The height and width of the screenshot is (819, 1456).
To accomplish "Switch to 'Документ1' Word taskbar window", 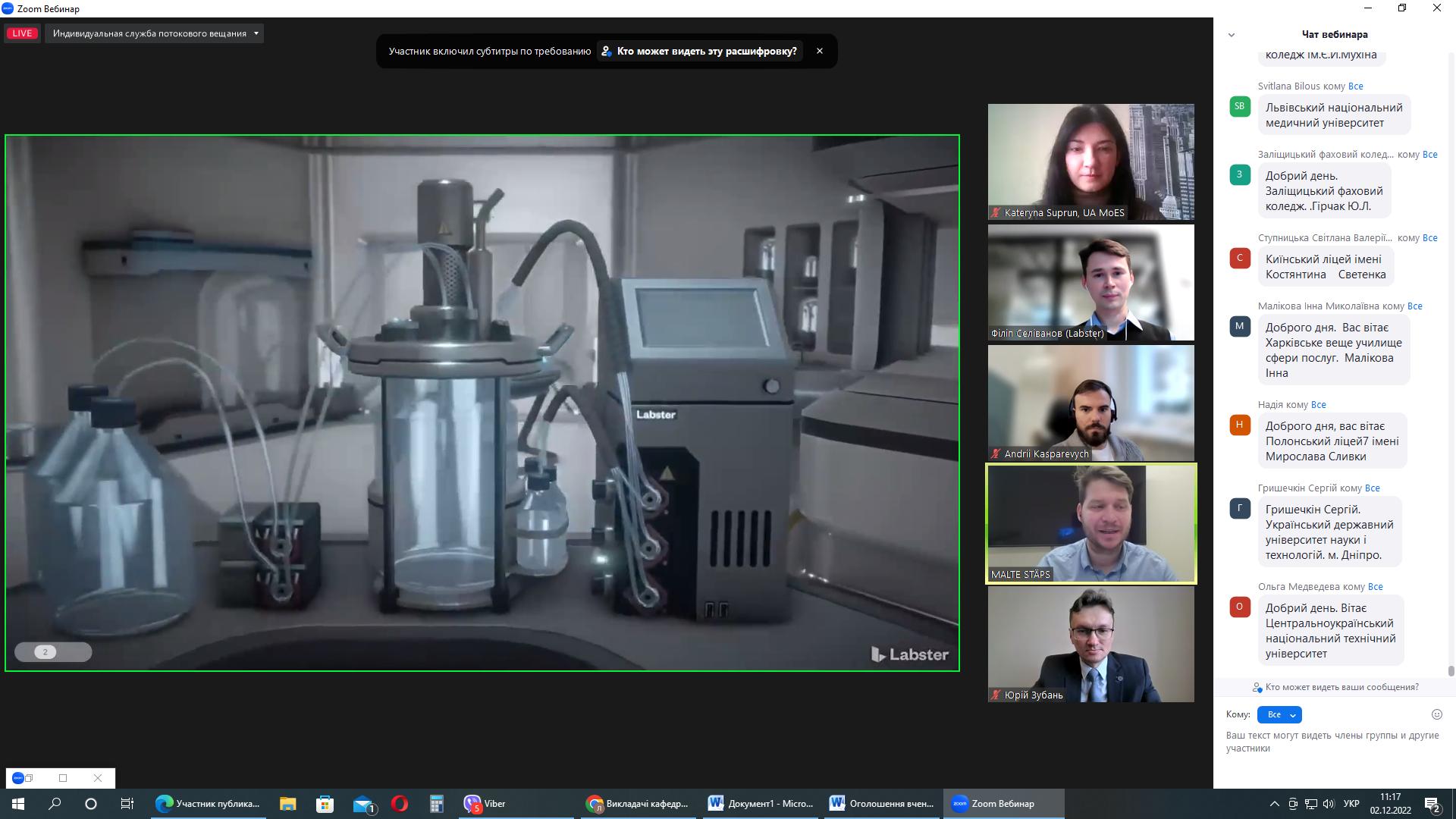I will click(x=761, y=804).
